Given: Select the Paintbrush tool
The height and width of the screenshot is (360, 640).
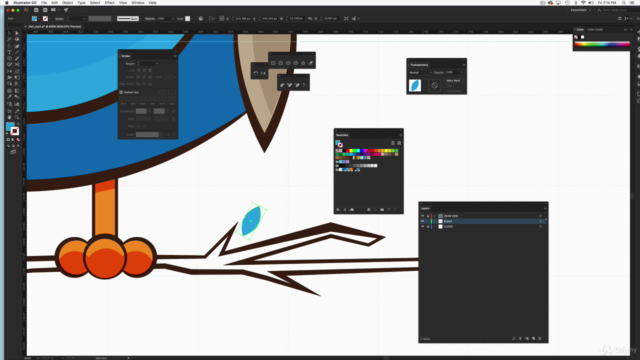Looking at the screenshot, I should 17,58.
